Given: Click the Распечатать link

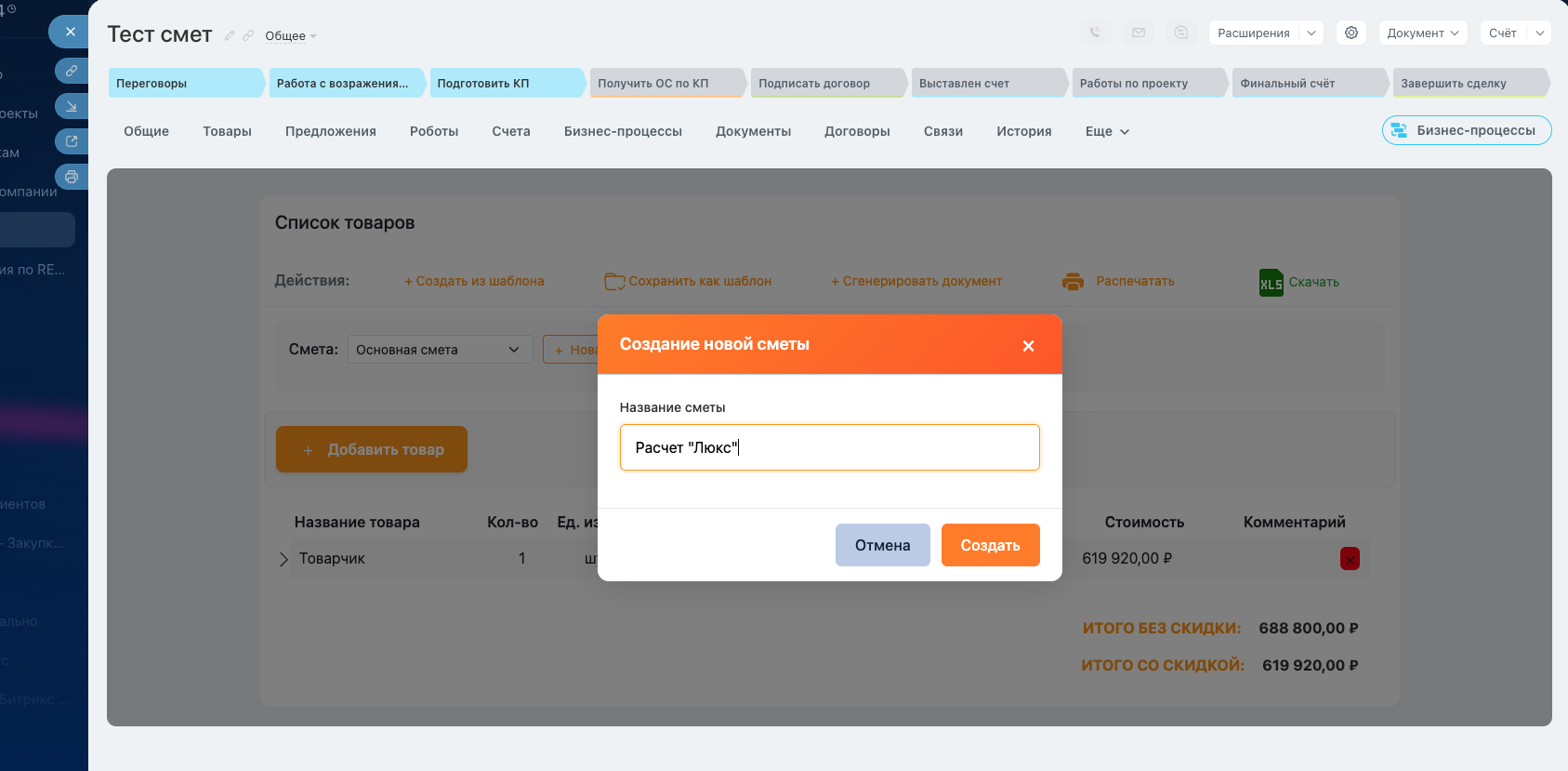Looking at the screenshot, I should pyautogui.click(x=1135, y=281).
